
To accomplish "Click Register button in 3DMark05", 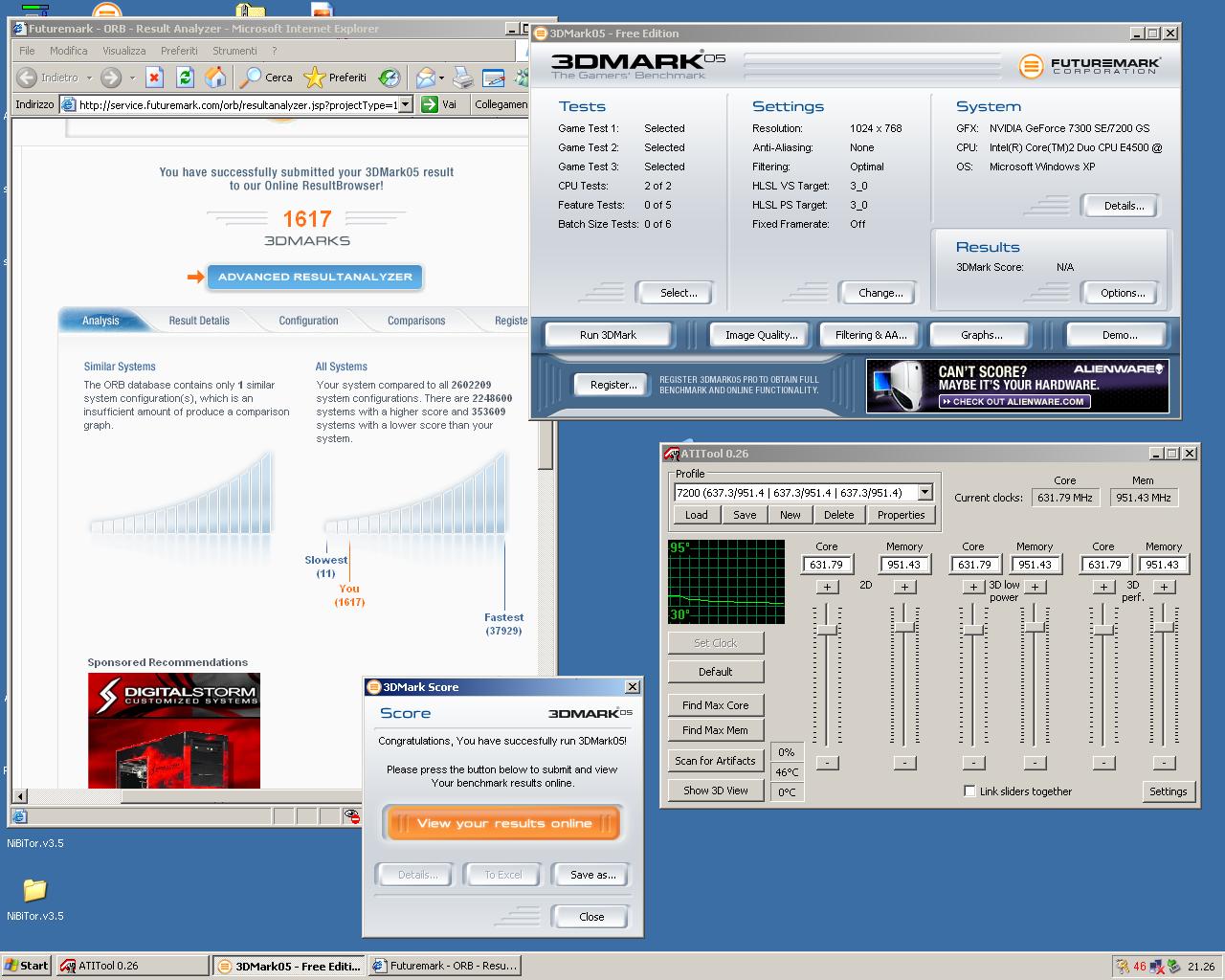I will click(x=613, y=385).
